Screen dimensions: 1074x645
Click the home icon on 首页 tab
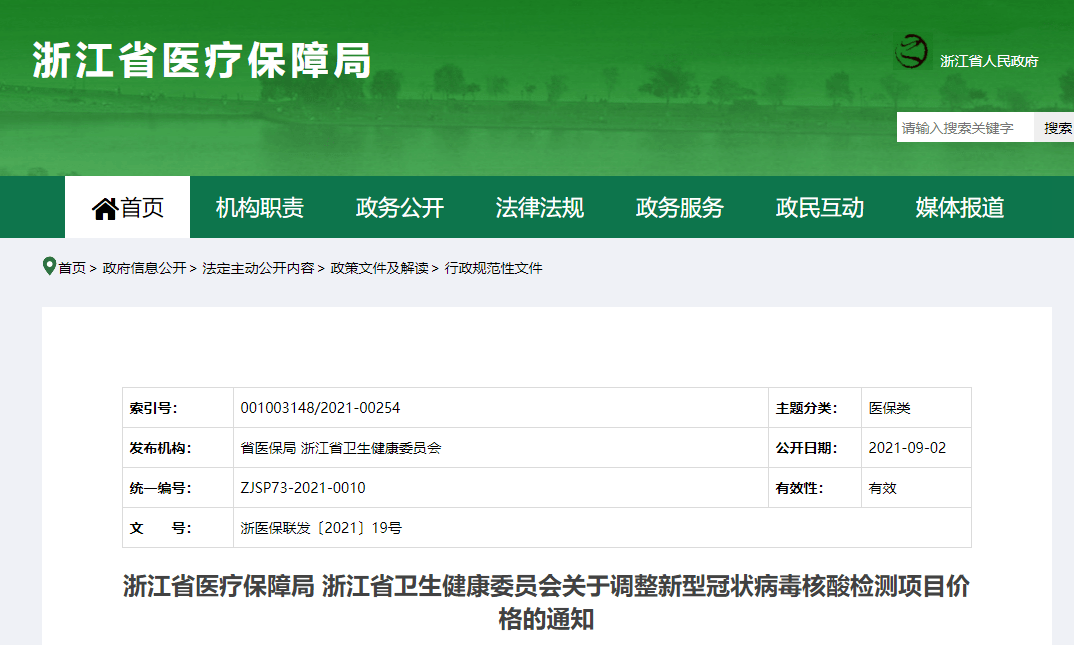(105, 206)
